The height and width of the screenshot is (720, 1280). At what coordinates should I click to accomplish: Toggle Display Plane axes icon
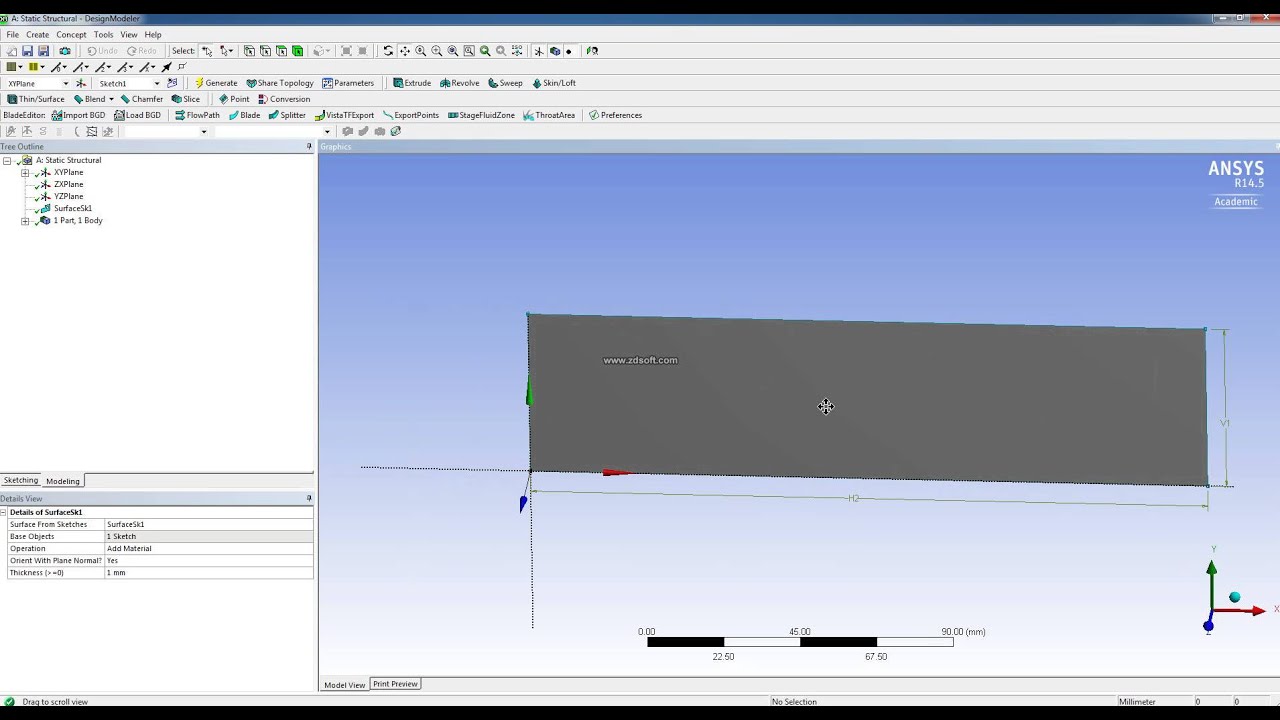click(538, 51)
